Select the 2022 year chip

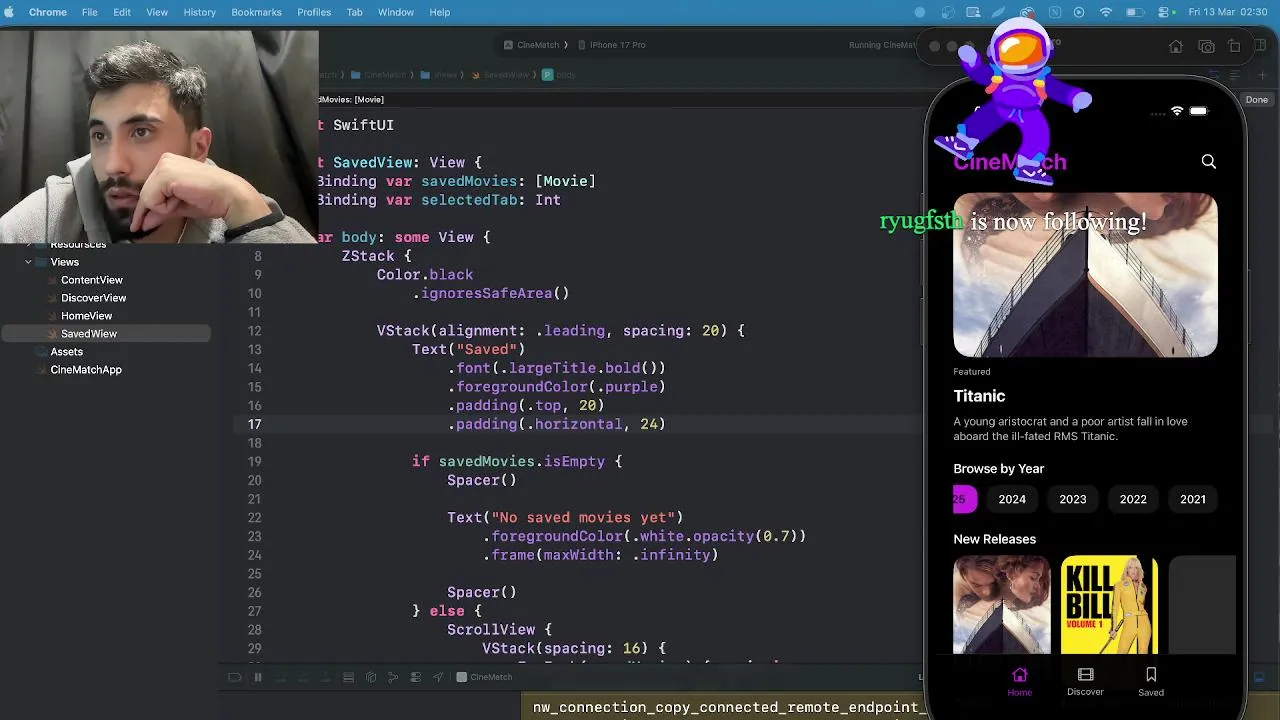click(x=1133, y=499)
